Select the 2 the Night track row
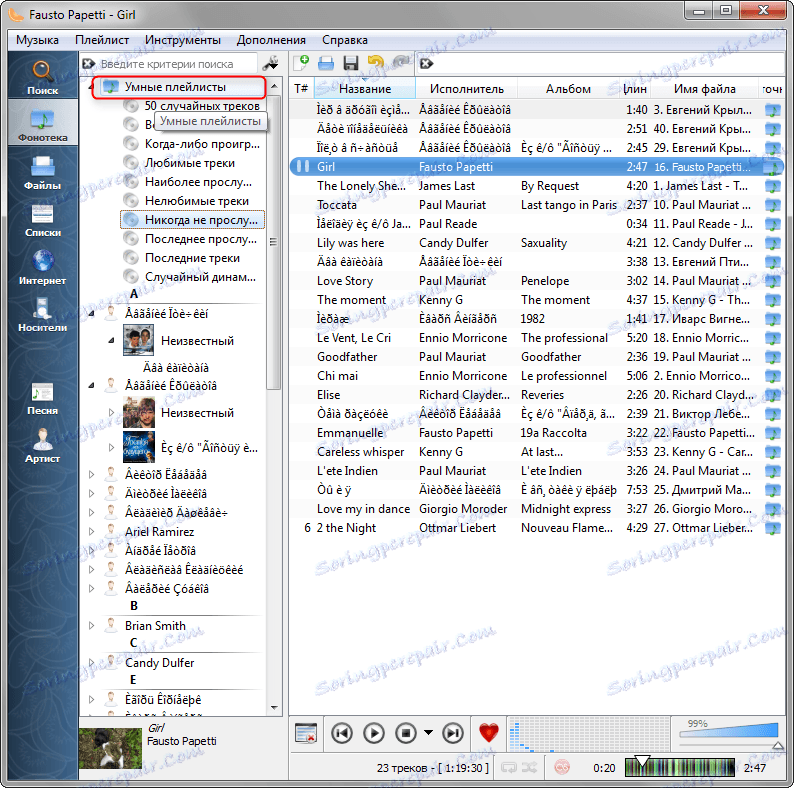 pos(537,528)
